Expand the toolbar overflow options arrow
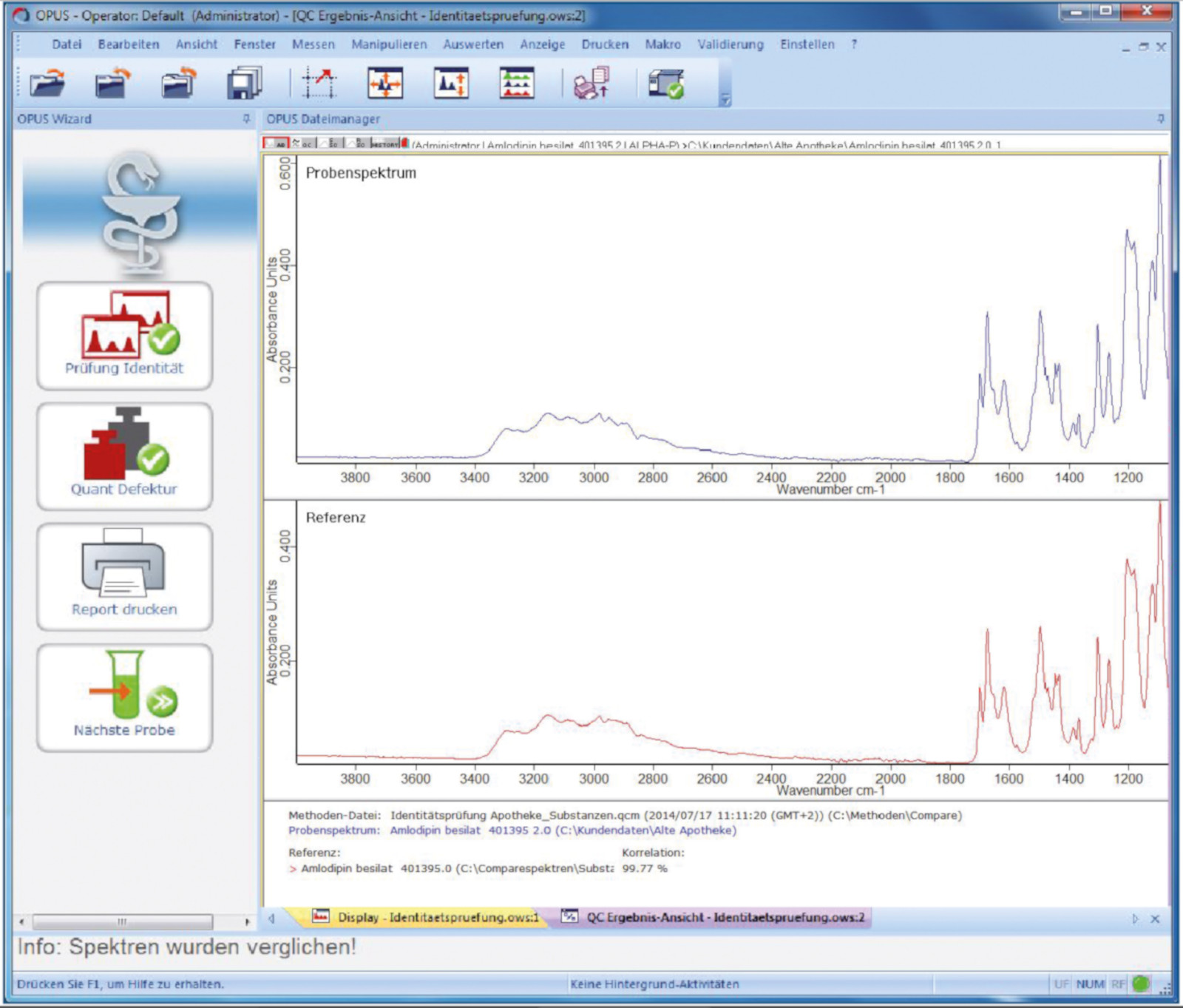Viewport: 1183px width, 1008px height. click(x=725, y=100)
